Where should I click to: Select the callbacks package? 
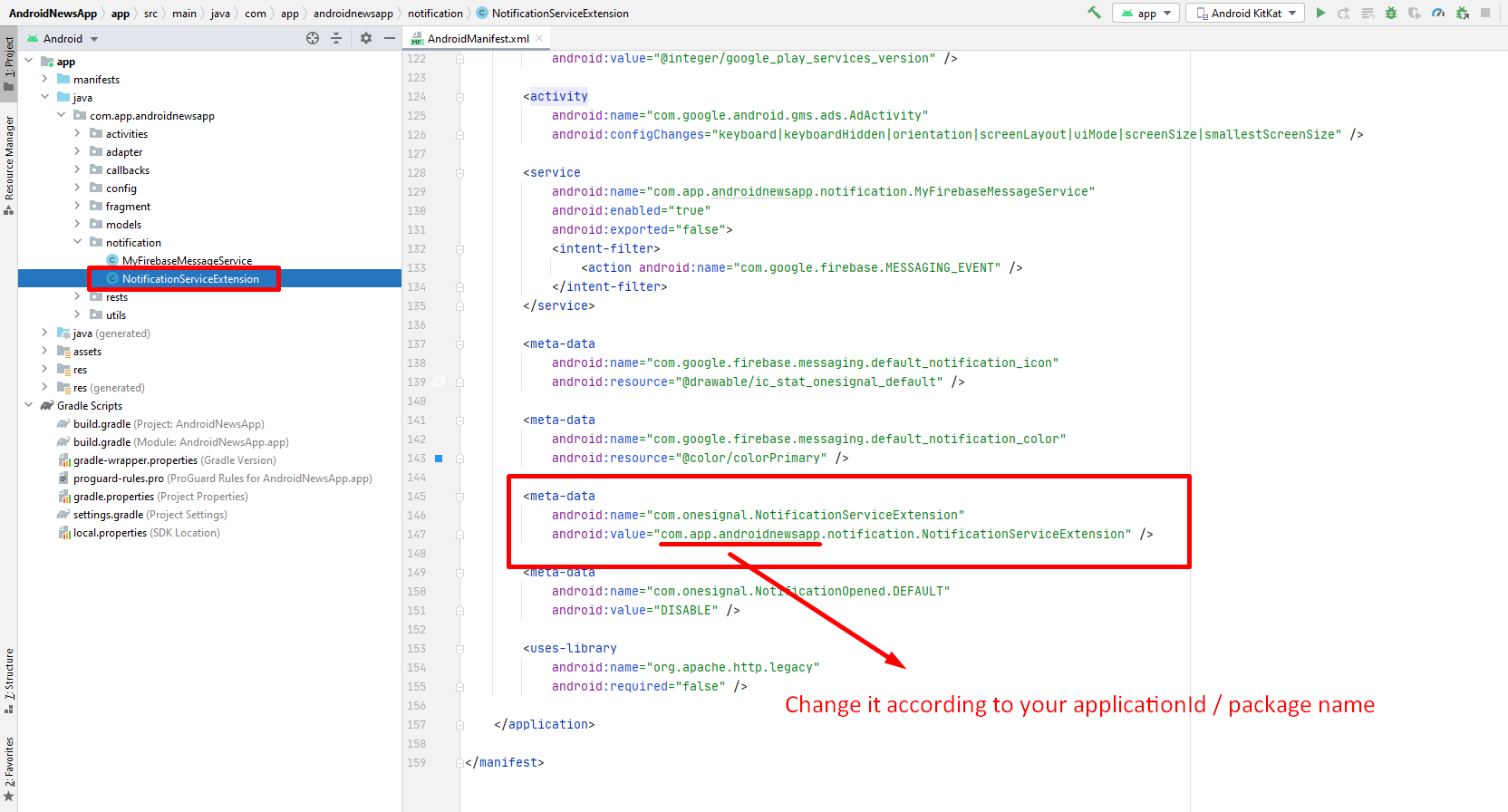(127, 170)
